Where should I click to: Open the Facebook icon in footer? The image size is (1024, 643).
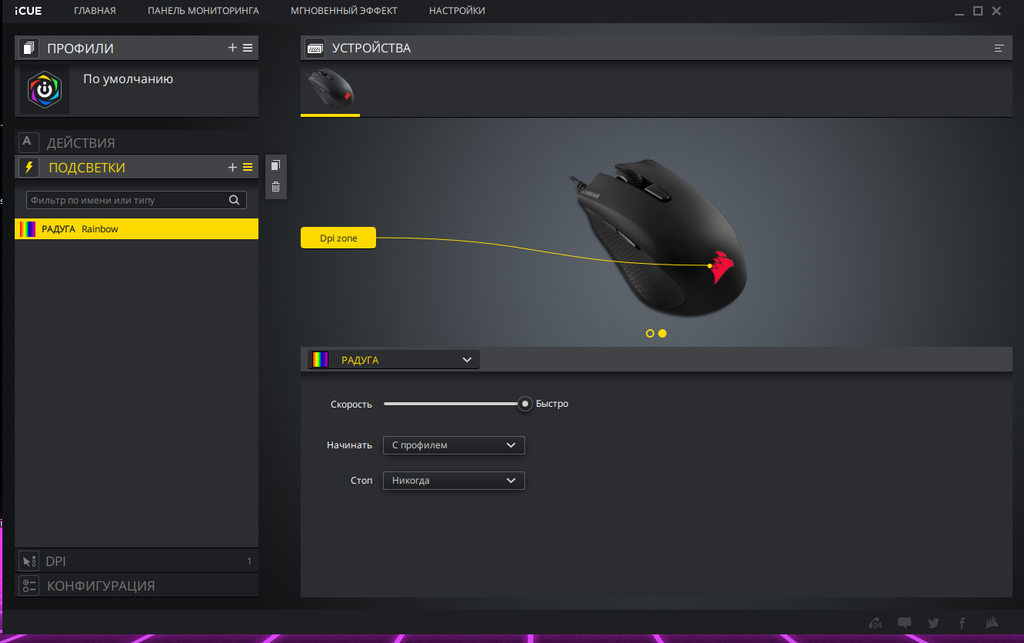coord(962,623)
